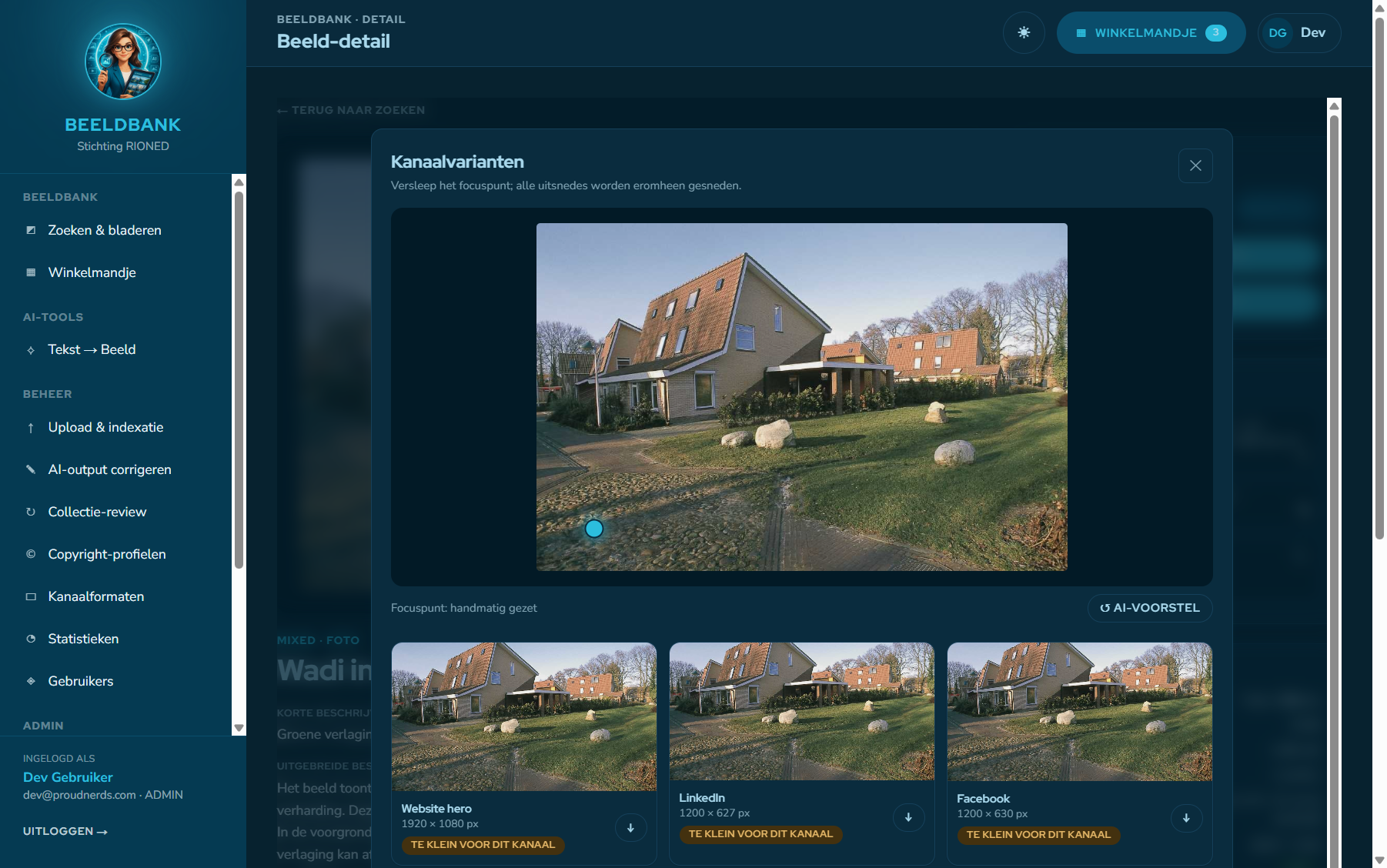This screenshot has height=868, width=1387.
Task: Open the DG Dev user menu
Action: [x=1299, y=32]
